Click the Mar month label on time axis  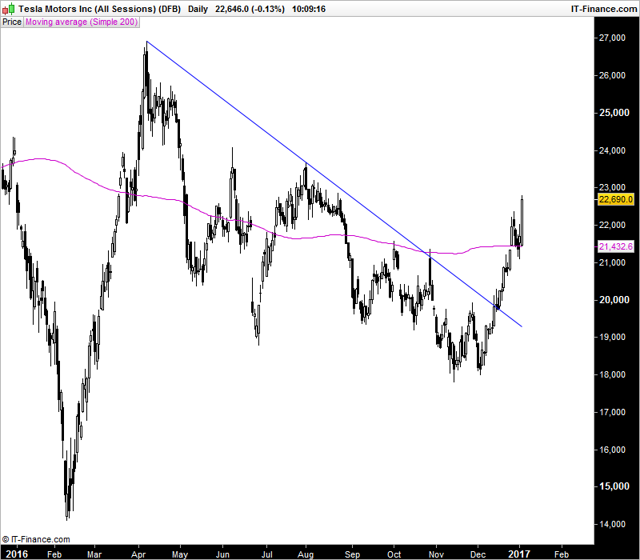point(94,554)
